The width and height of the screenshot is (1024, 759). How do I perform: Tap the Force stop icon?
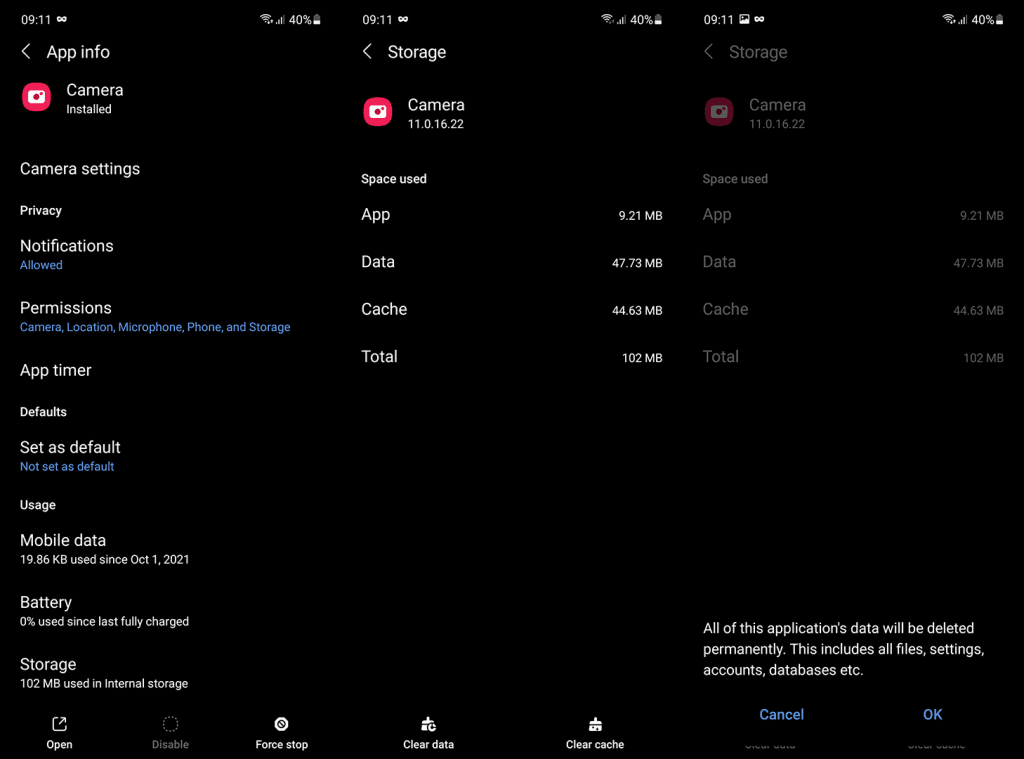coord(281,724)
